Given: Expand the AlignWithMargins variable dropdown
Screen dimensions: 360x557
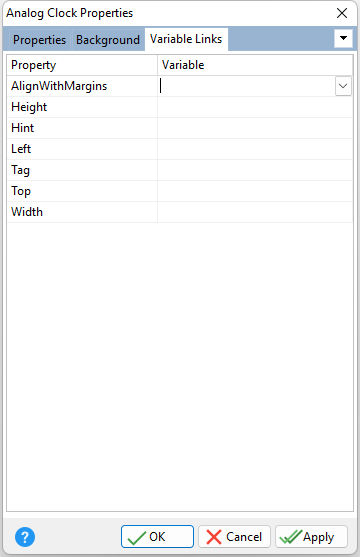Looking at the screenshot, I should click(x=343, y=86).
